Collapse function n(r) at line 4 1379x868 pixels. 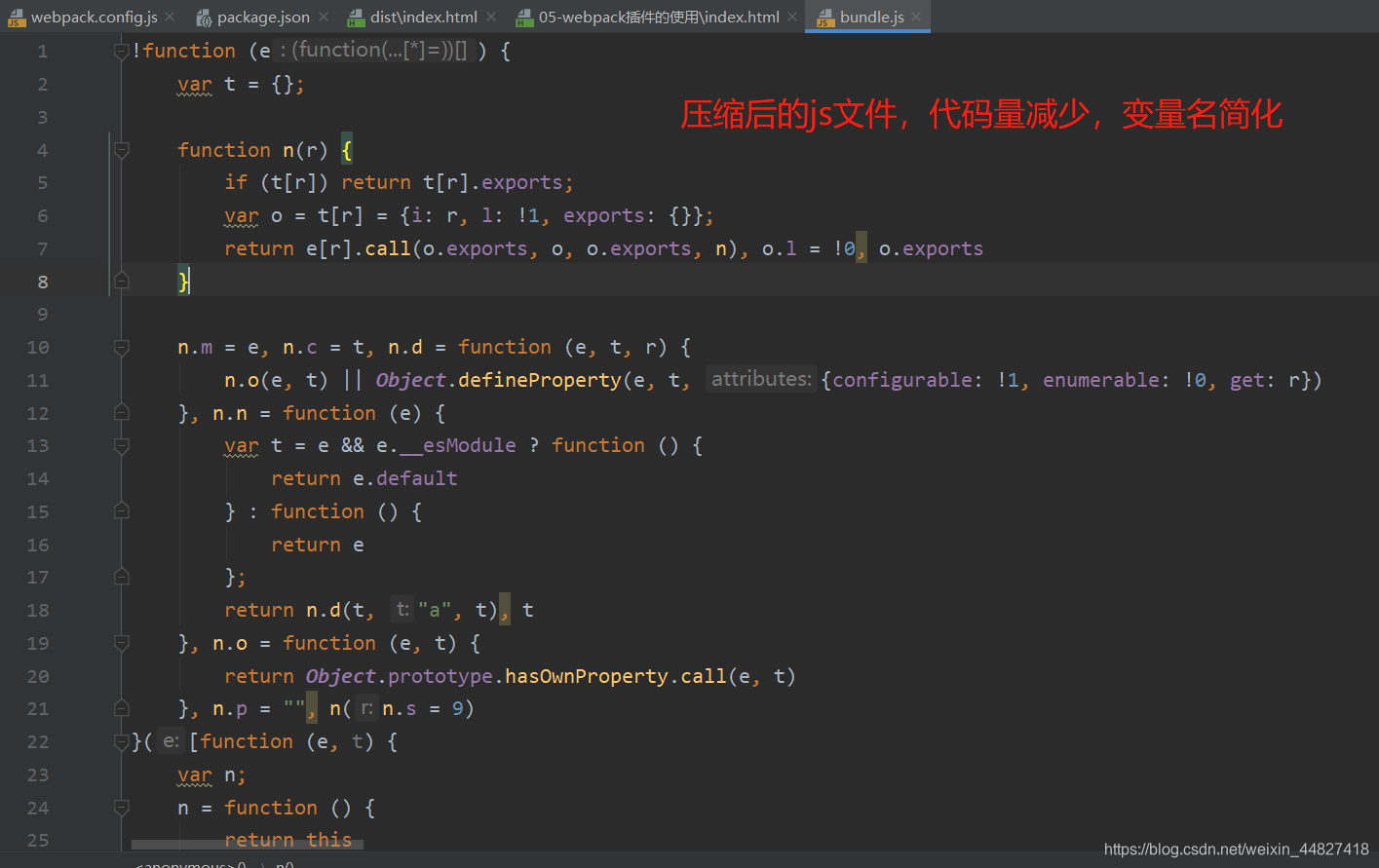[x=122, y=150]
